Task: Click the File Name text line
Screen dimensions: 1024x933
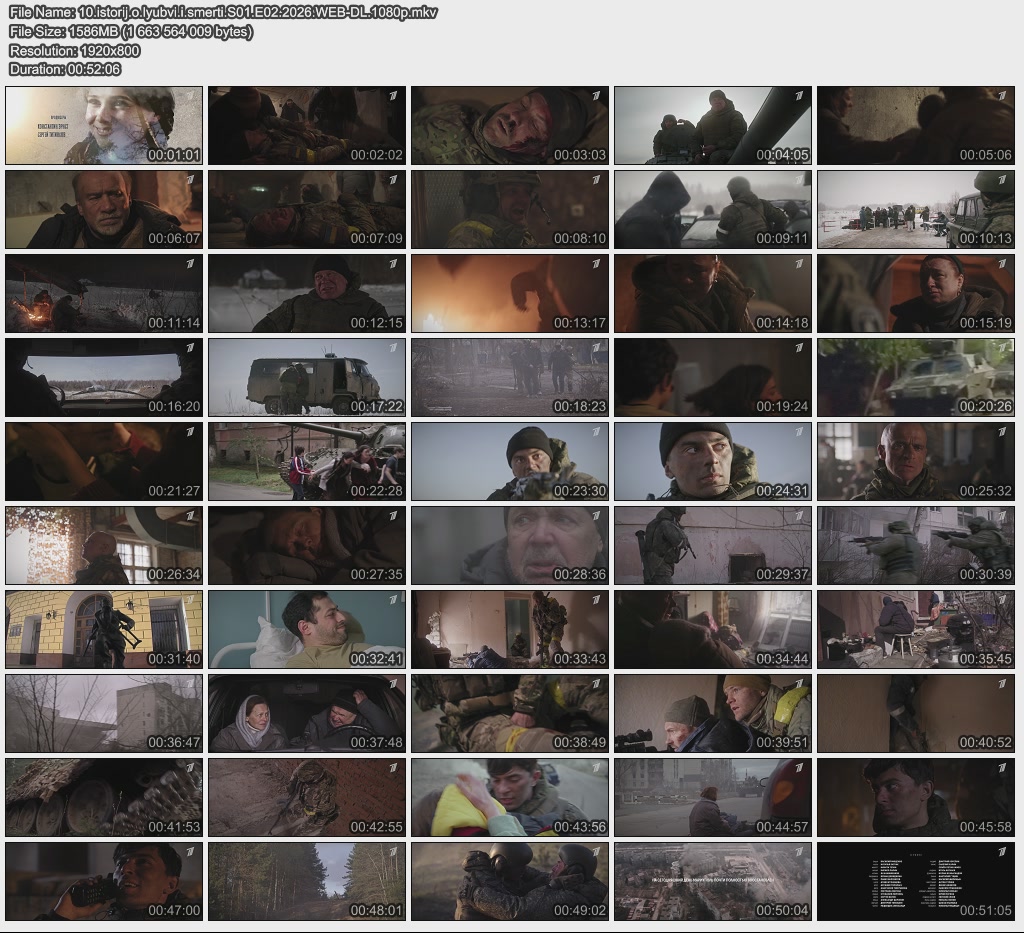Action: pyautogui.click(x=223, y=12)
